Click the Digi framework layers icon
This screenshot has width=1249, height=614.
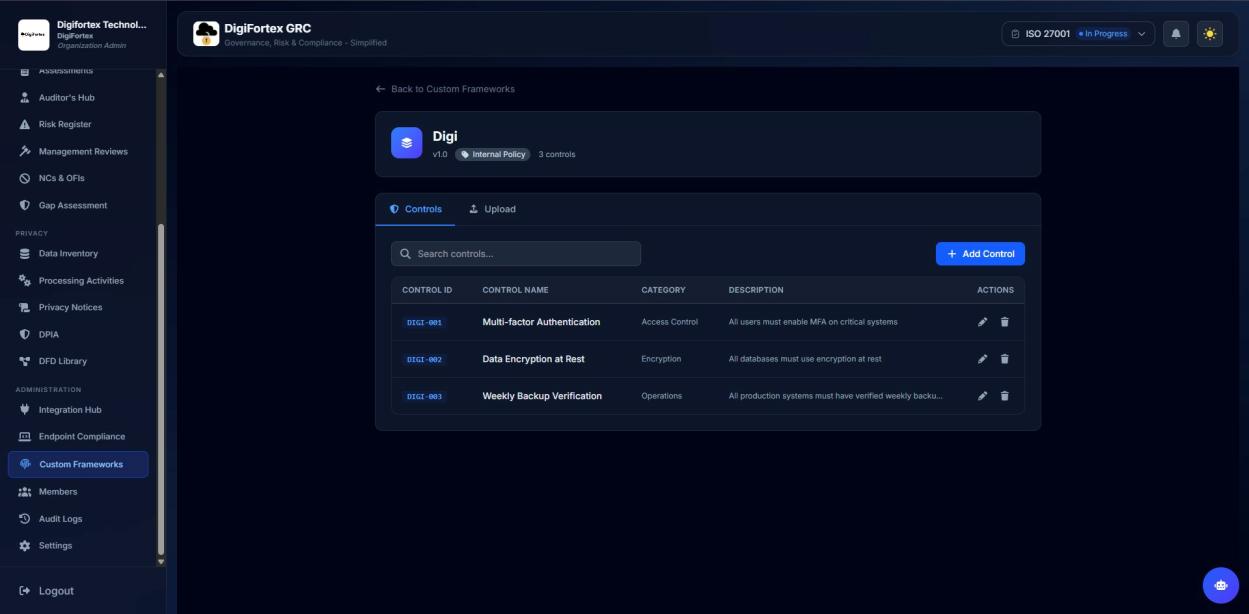pyautogui.click(x=407, y=143)
